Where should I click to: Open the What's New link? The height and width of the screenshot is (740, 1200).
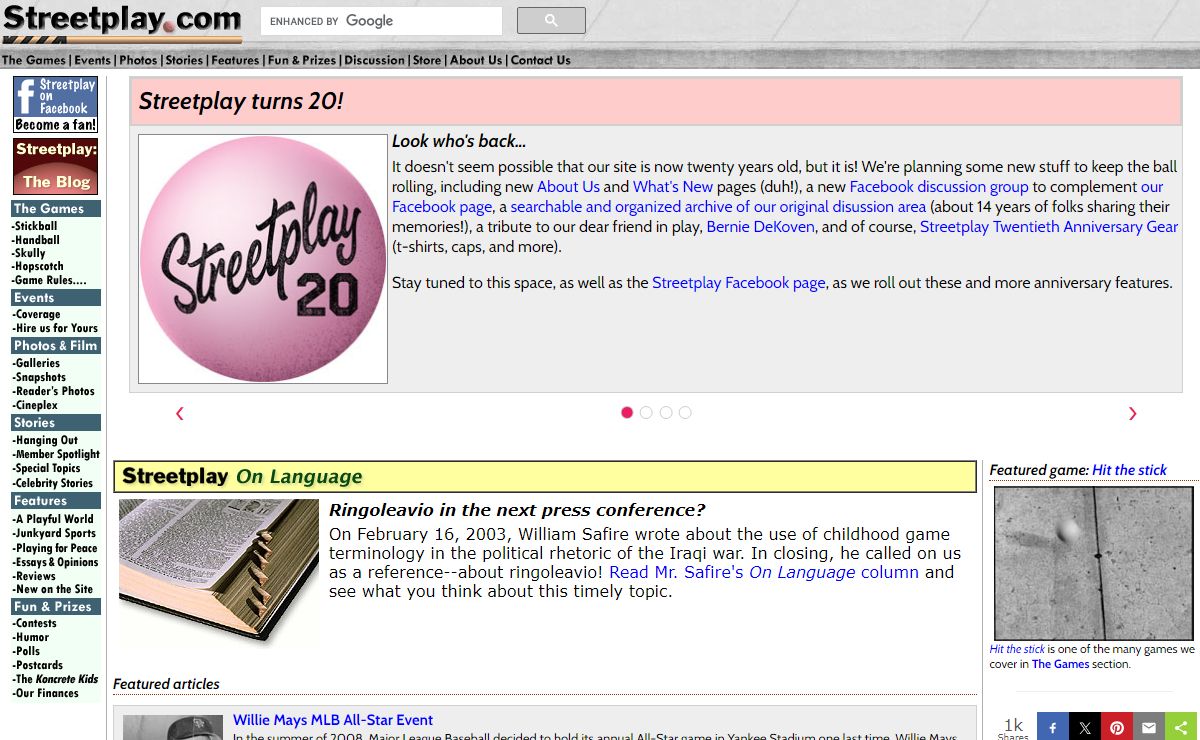tap(673, 187)
